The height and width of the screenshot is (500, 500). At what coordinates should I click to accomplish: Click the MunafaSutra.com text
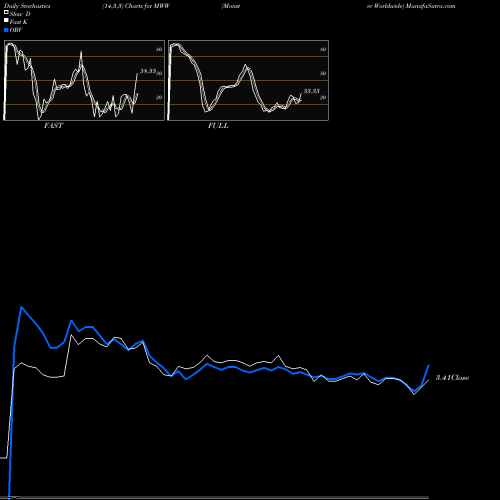point(431,6)
